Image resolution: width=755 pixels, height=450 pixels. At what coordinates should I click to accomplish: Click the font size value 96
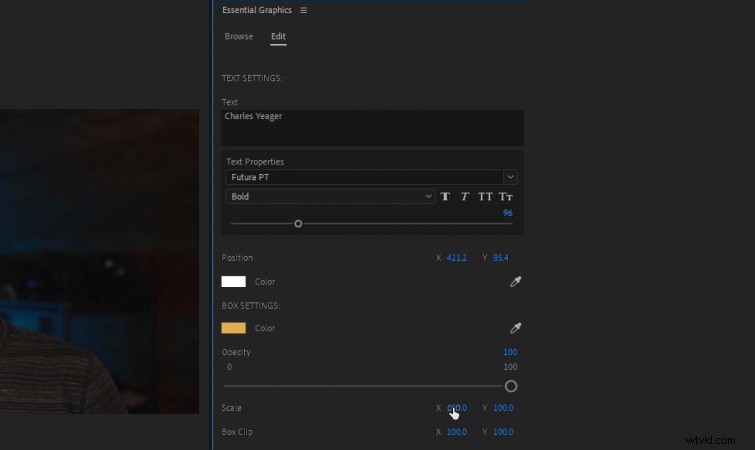(508, 213)
